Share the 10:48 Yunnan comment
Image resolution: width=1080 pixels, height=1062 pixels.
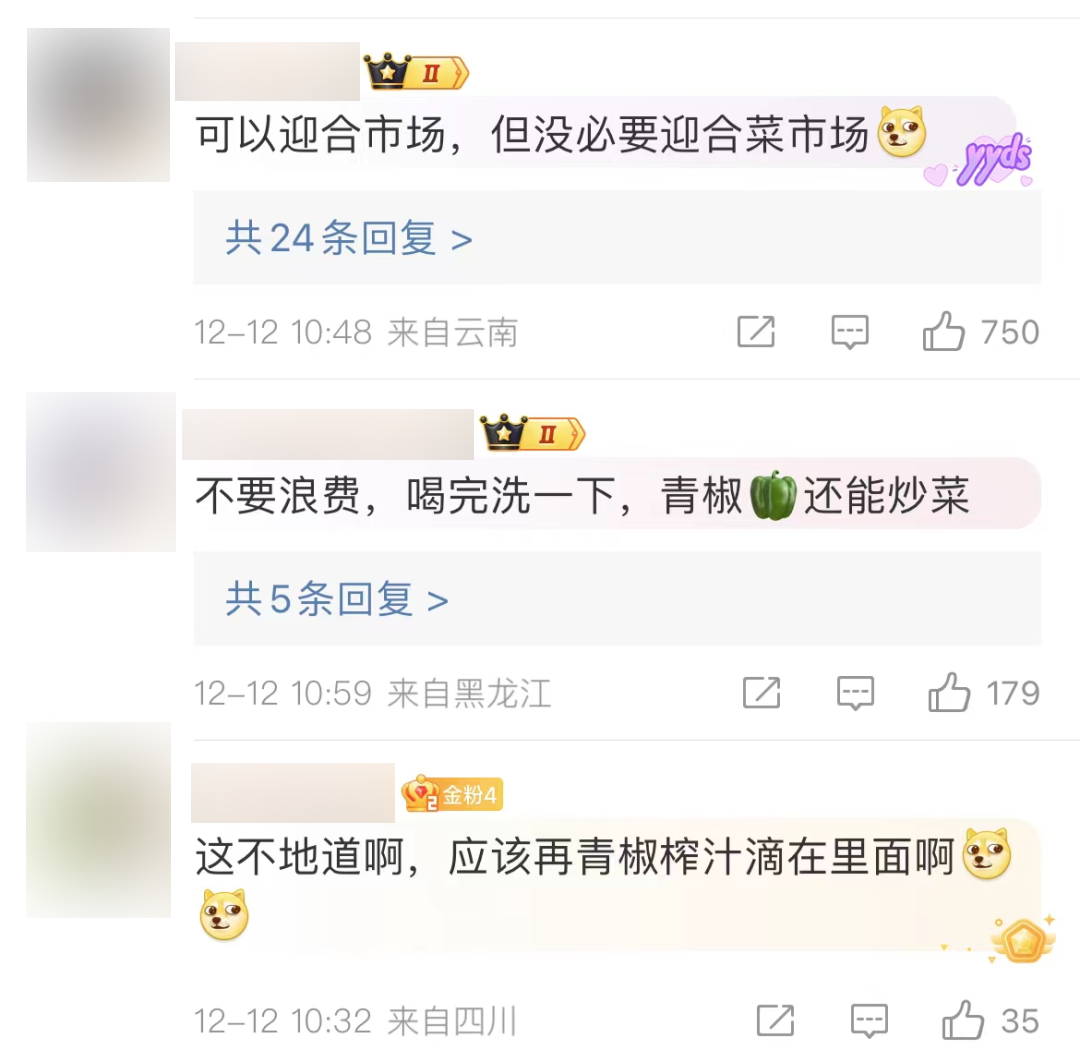[x=756, y=331]
